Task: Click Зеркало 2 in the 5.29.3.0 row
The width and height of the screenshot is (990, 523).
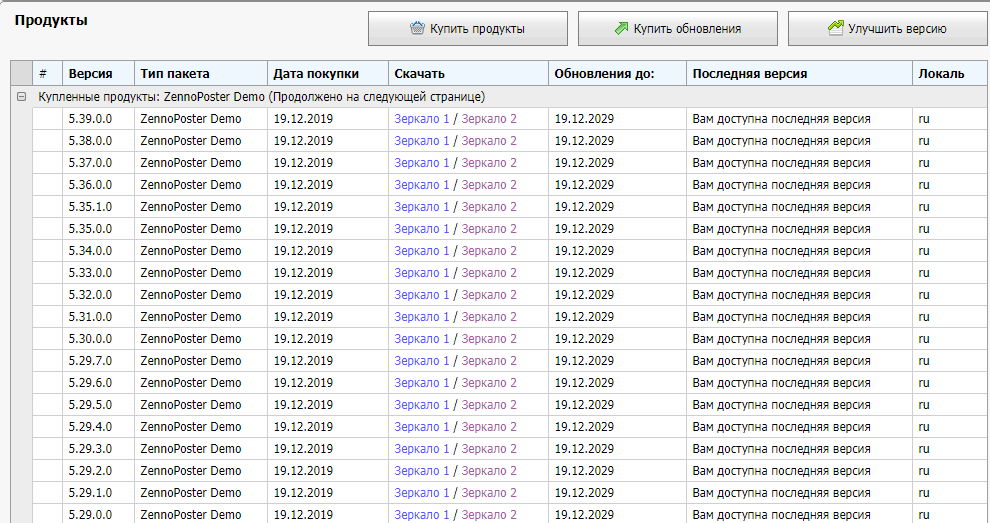Action: tap(489, 448)
